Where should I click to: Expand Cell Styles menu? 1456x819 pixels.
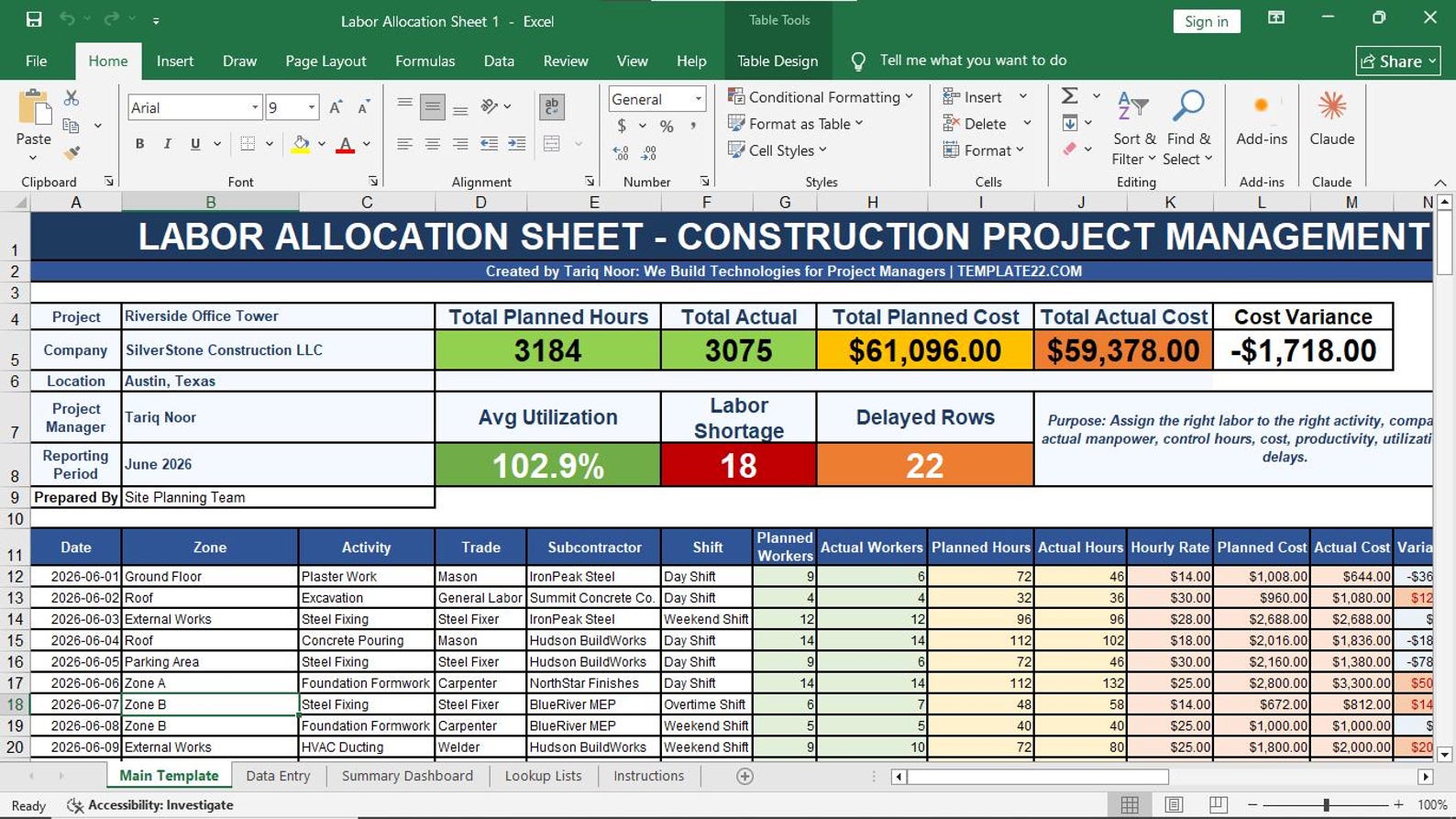tap(778, 149)
